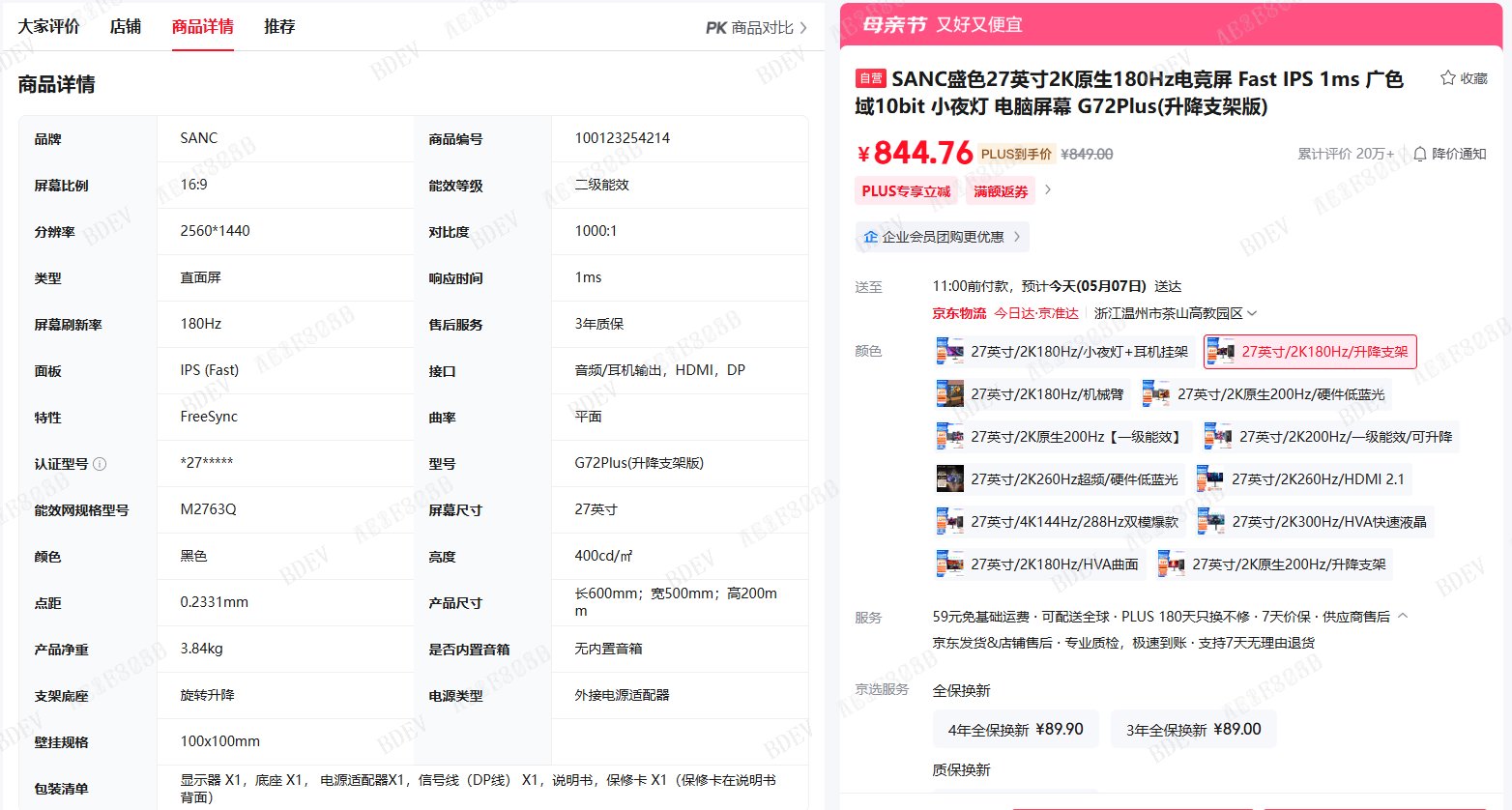Screen dimensions: 1512x810
Task: Click thumbnail of 27英寸/2K260Hz超频/硬件低蓝光
Action: coord(949,479)
